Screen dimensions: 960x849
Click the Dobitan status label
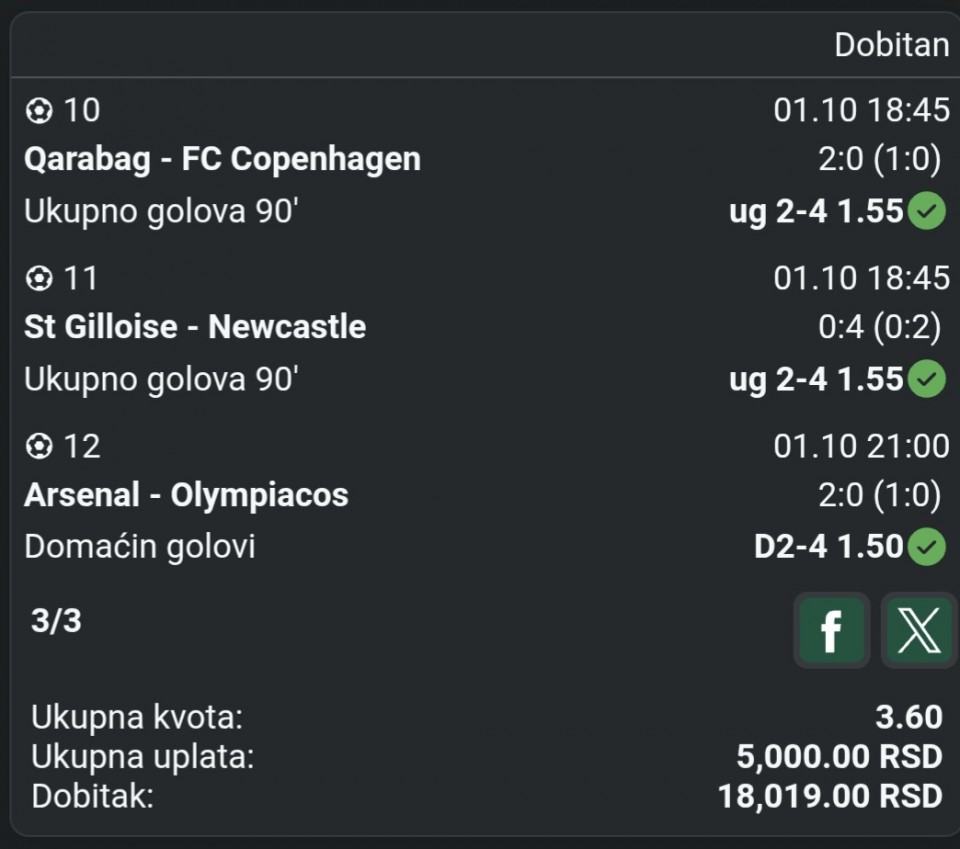891,45
